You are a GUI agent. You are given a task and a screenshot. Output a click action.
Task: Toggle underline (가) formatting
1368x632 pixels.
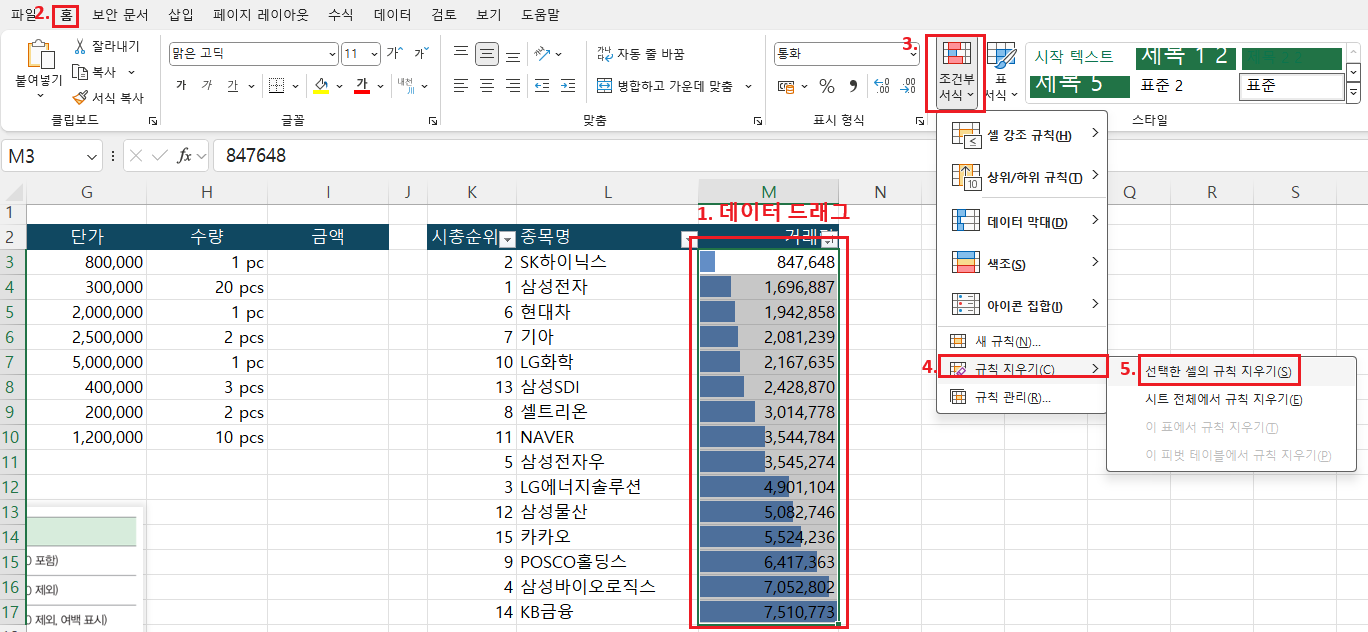click(232, 86)
